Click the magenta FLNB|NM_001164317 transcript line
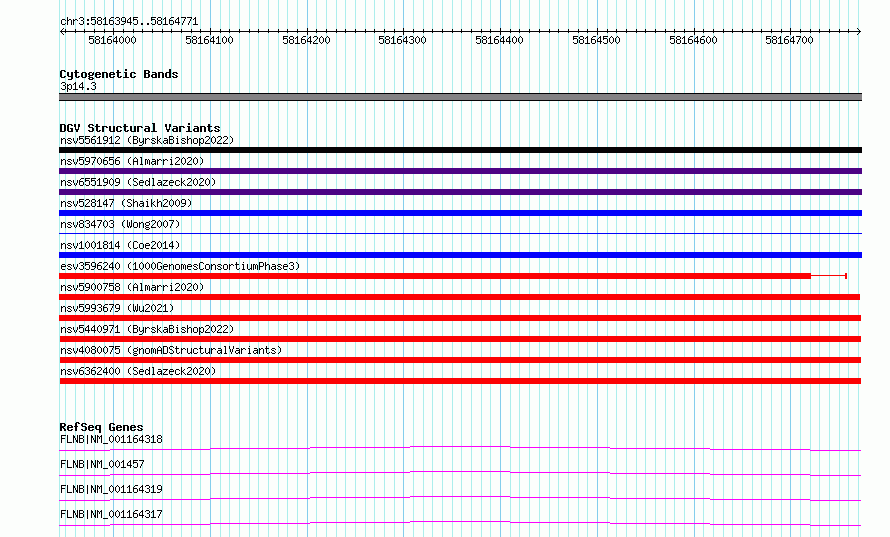Screen dimensions: 890x537 pyautogui.click(x=460, y=523)
